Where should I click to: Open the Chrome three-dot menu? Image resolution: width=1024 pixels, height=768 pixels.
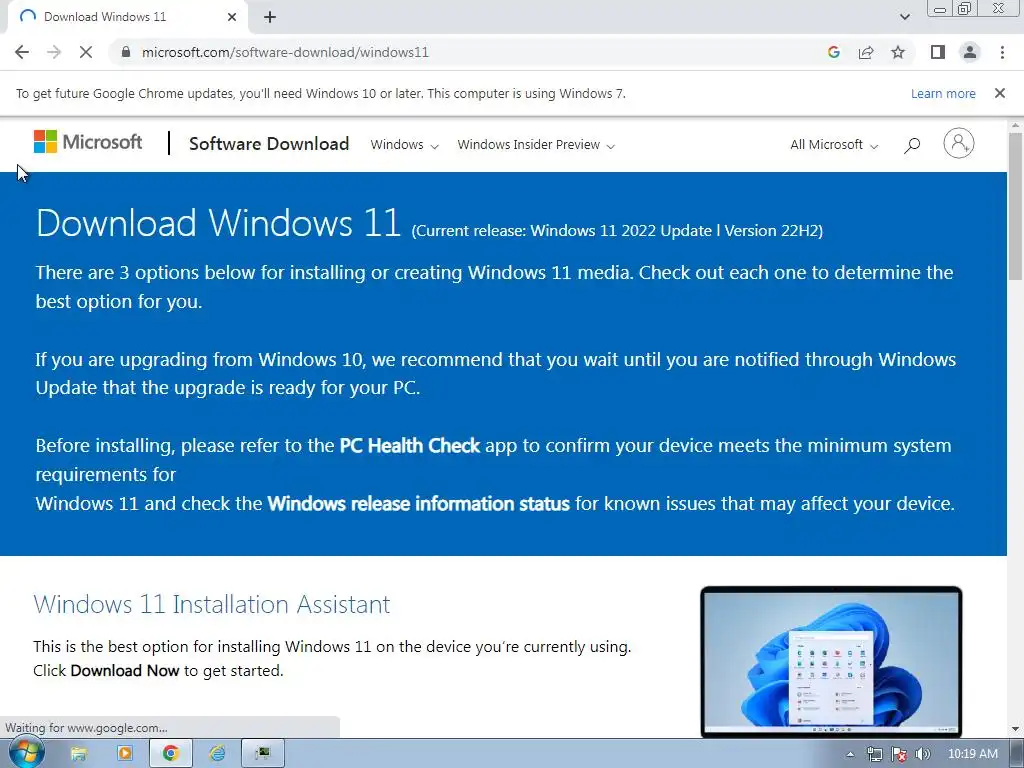[1002, 52]
